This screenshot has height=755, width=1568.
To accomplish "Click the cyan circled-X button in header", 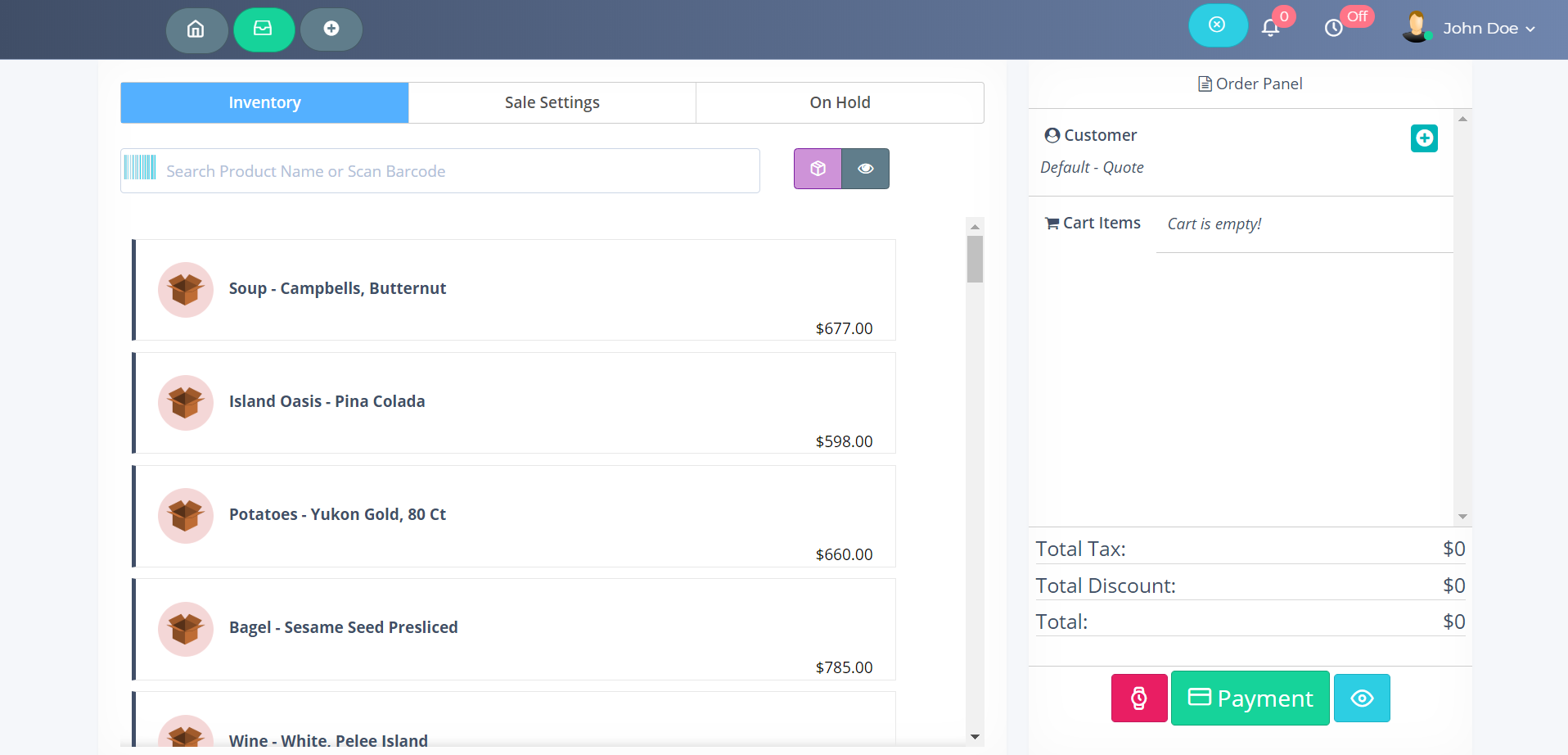I will 1217,25.
